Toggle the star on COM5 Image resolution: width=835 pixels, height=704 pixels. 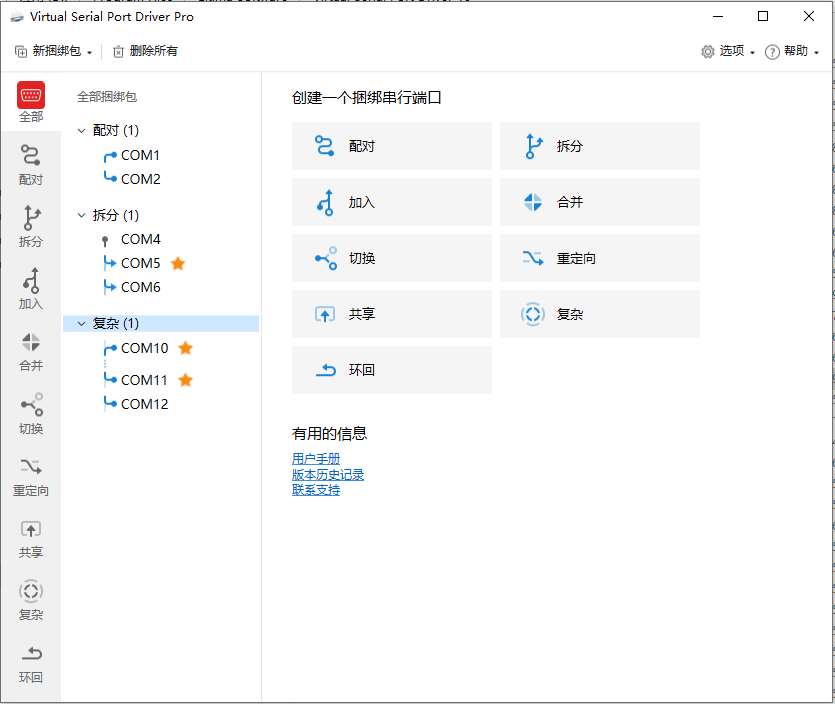(x=177, y=263)
